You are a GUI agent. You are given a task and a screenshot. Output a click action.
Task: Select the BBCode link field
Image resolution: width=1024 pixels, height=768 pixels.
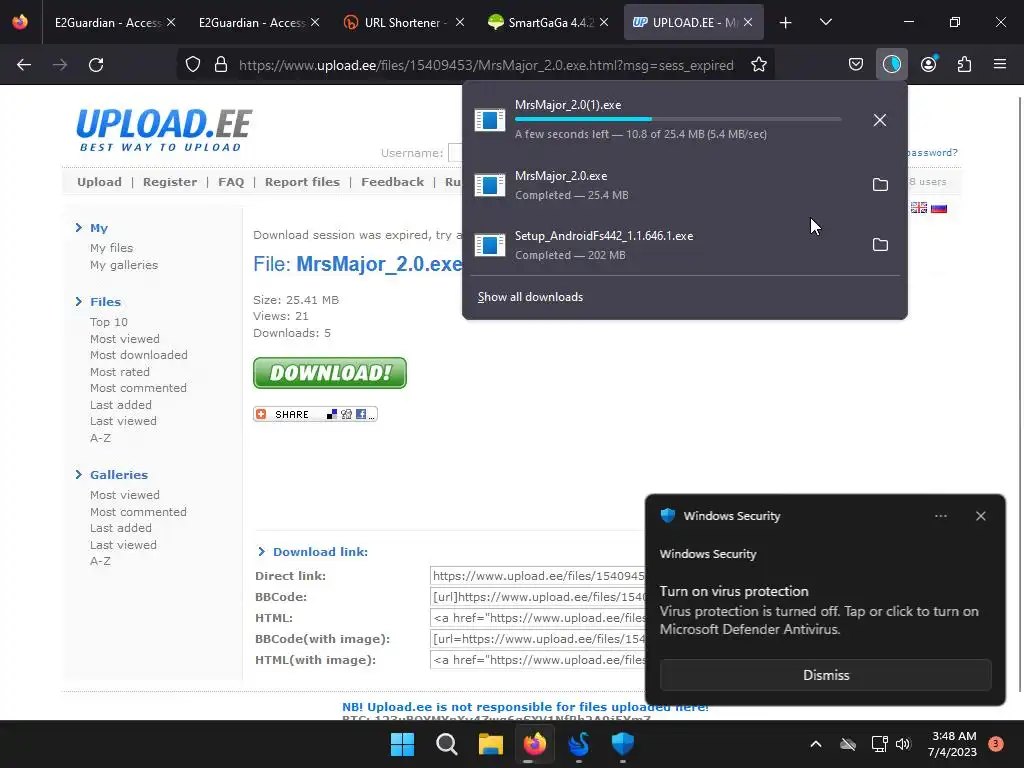538,597
